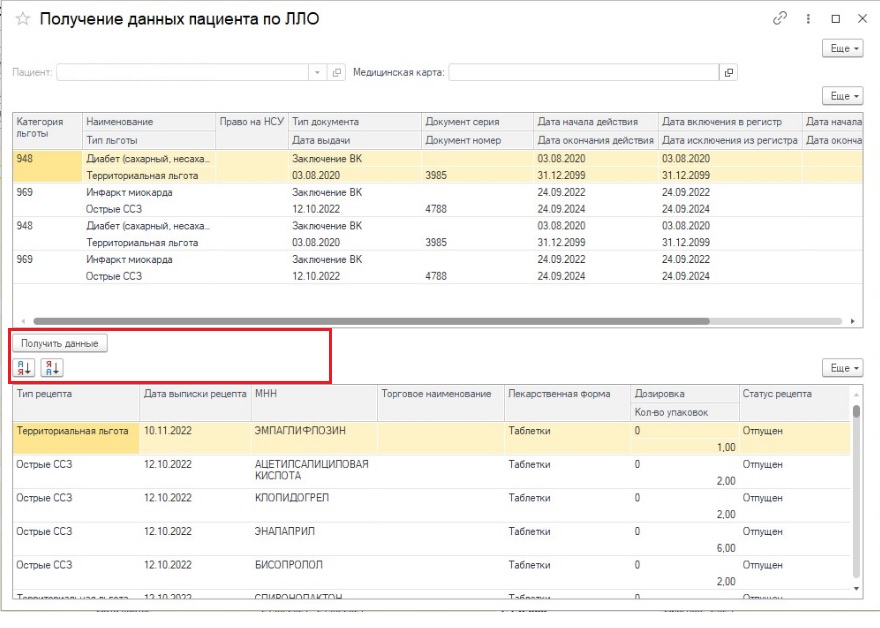This screenshot has width=880, height=628.
Task: Open the Еще menu above the benefits table
Action: (x=842, y=96)
